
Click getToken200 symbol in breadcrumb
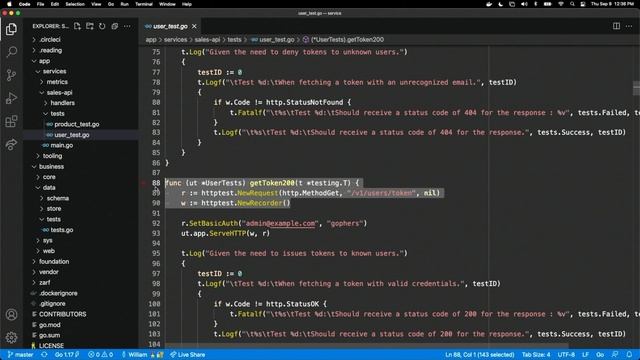(347, 40)
